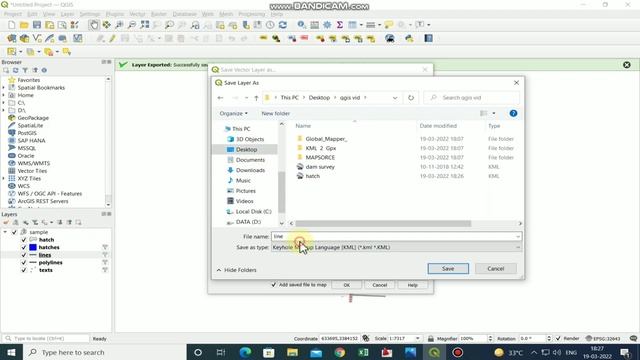Collapse the sample group in Layers panel
Viewport: 640px width, 360px height.
coord(5,232)
